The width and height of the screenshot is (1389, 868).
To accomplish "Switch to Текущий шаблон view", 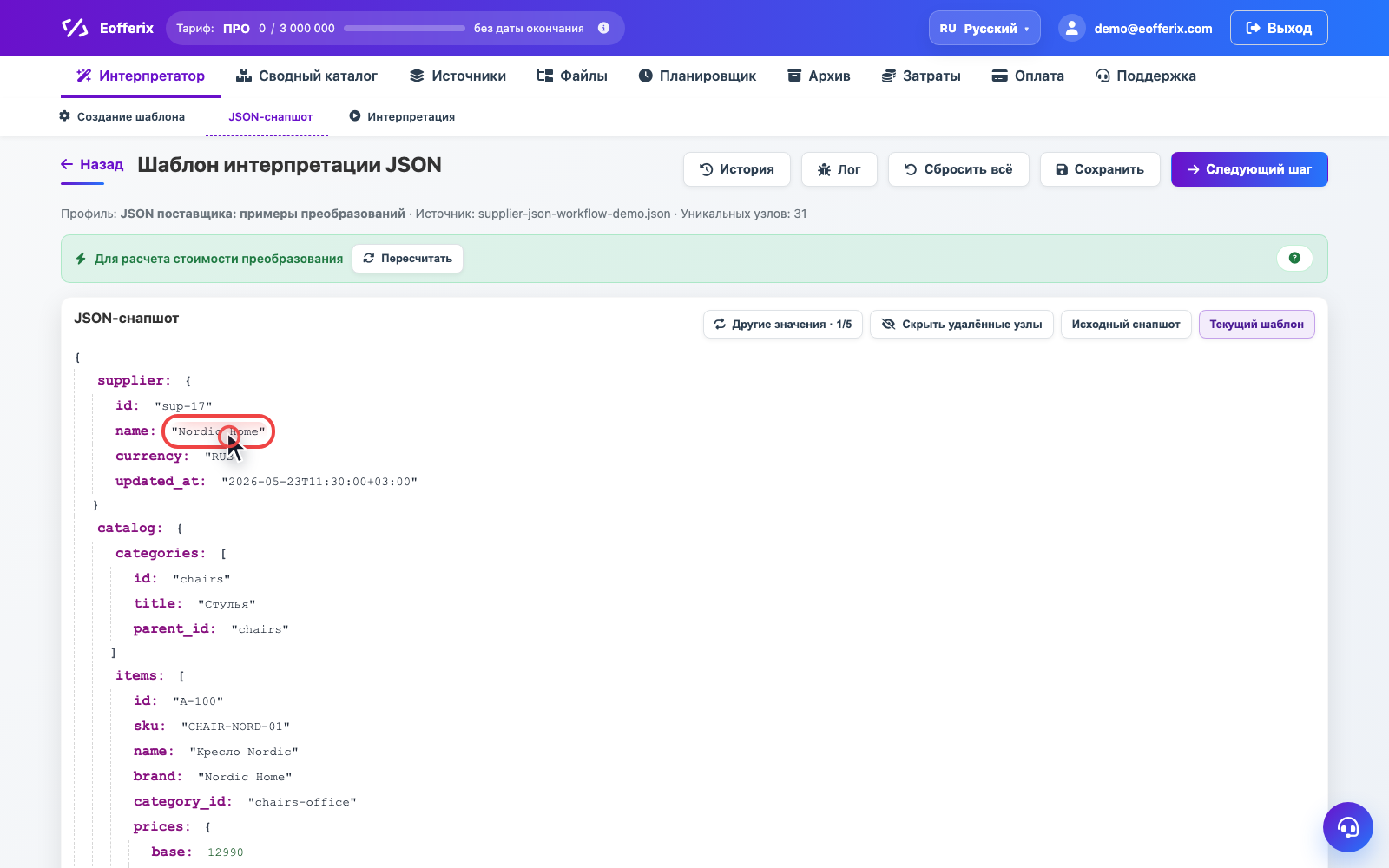I will [x=1256, y=325].
